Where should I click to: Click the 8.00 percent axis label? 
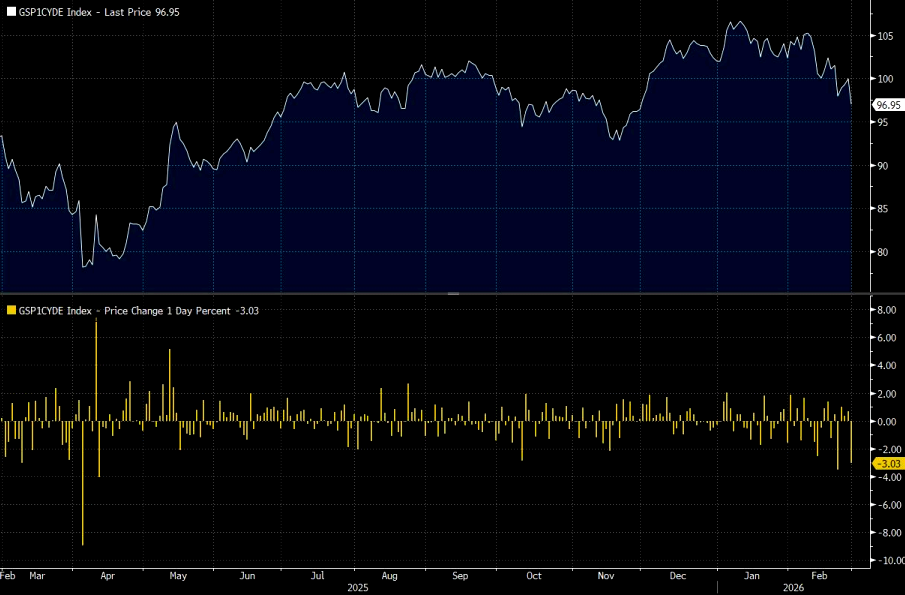pos(886,310)
